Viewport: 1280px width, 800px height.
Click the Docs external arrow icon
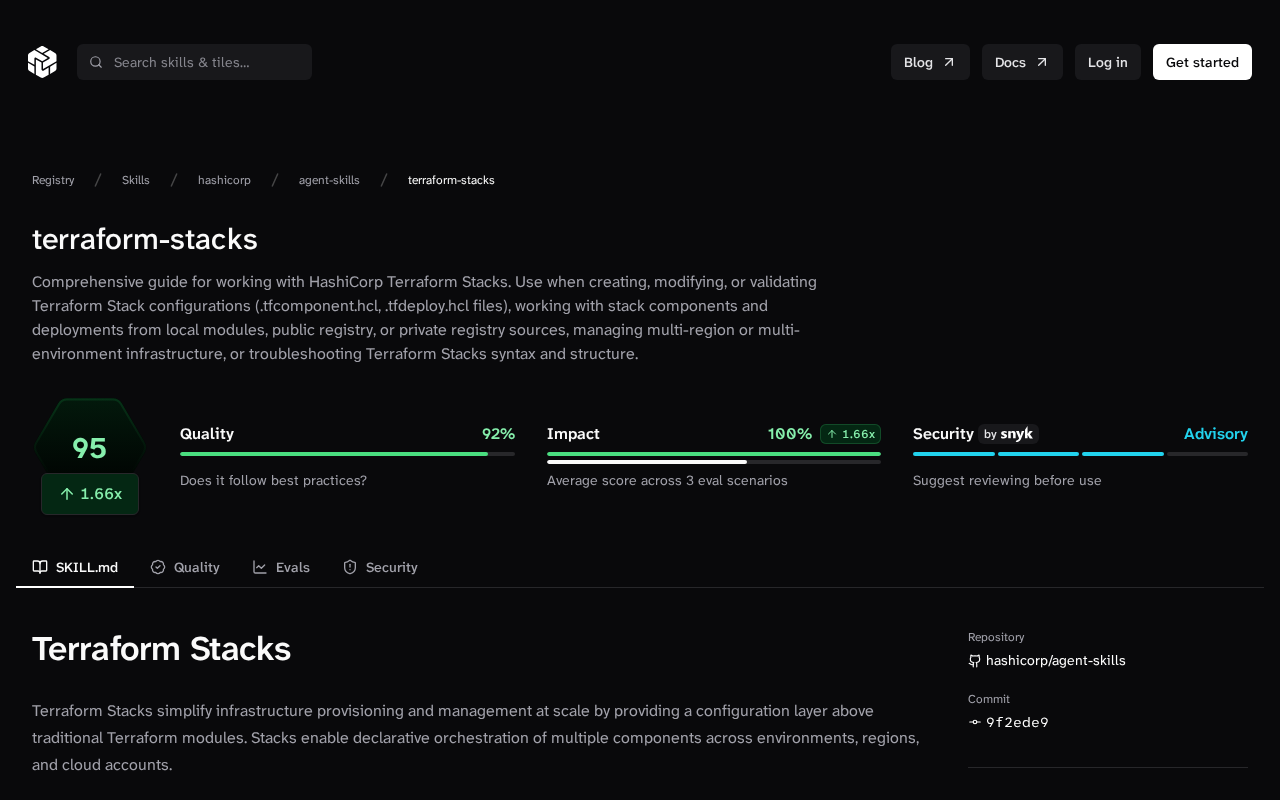[1041, 62]
